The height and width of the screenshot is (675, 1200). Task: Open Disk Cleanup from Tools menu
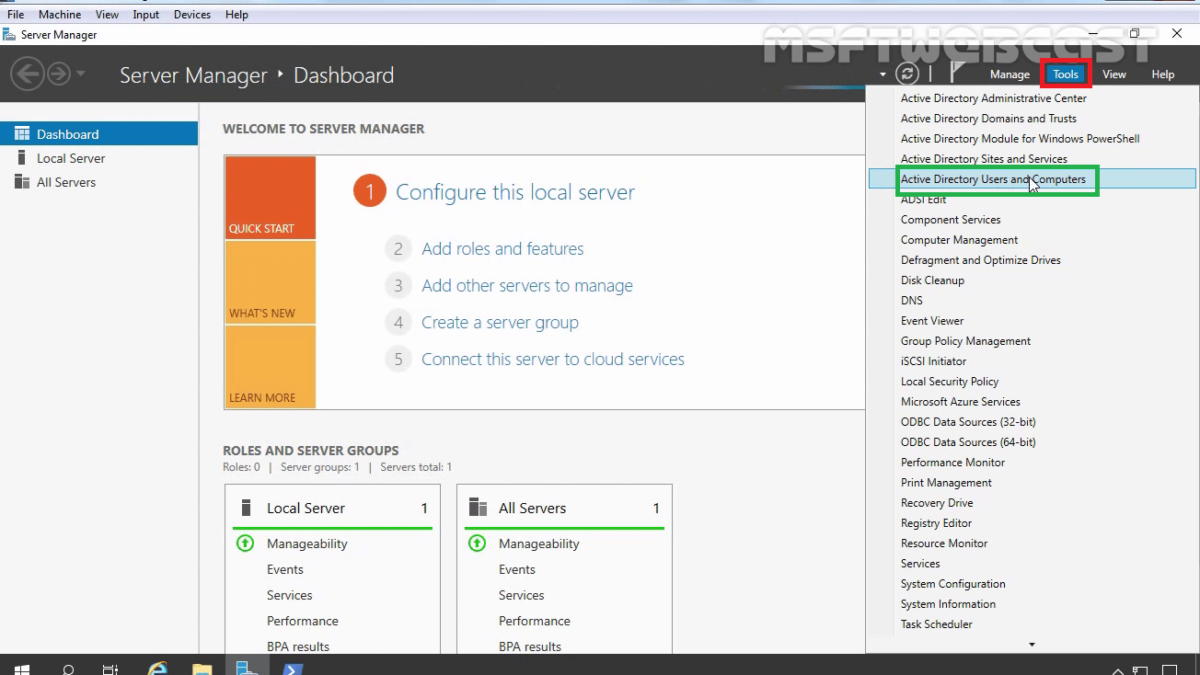(1031, 280)
